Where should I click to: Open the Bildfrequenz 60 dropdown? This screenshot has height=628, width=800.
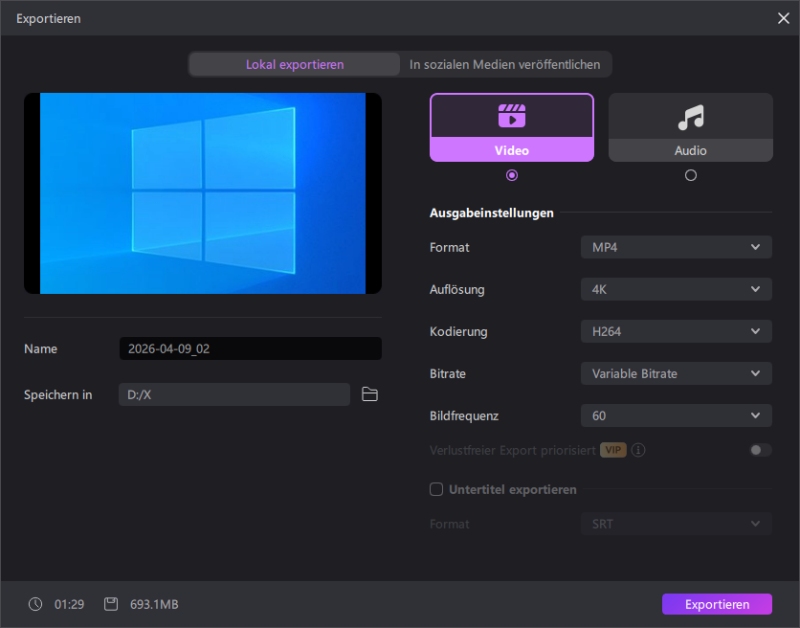click(x=676, y=415)
